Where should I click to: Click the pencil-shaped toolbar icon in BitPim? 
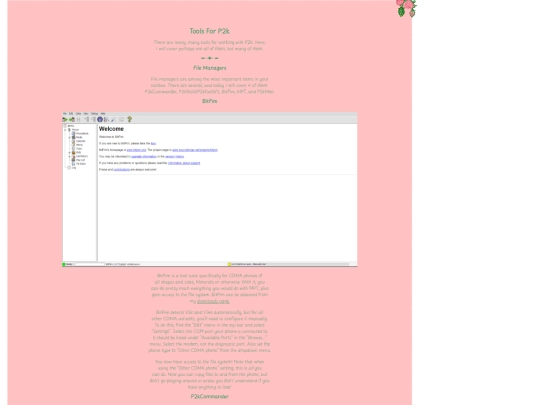click(113, 120)
